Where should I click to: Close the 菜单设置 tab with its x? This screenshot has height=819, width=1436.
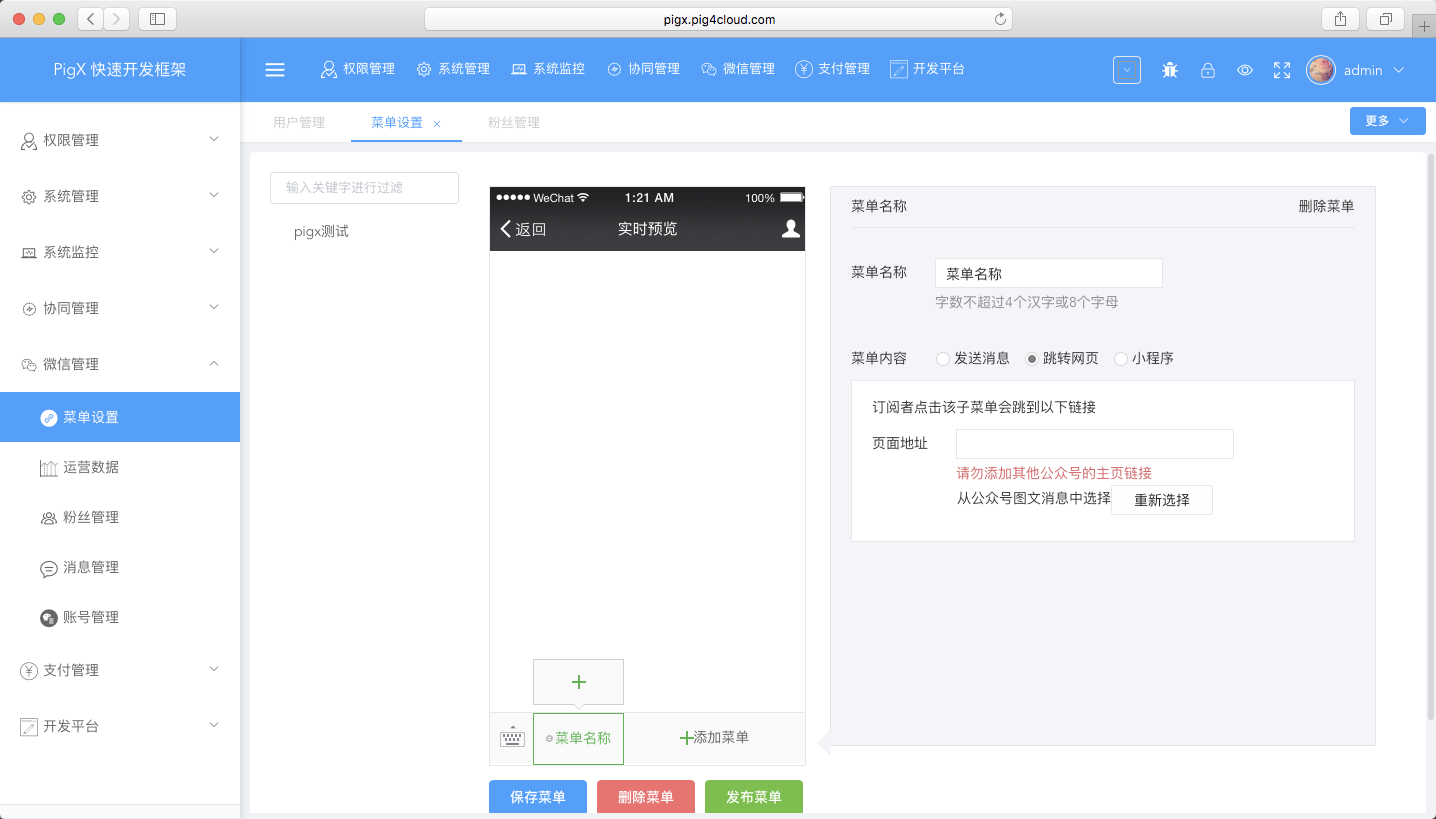pyautogui.click(x=437, y=124)
